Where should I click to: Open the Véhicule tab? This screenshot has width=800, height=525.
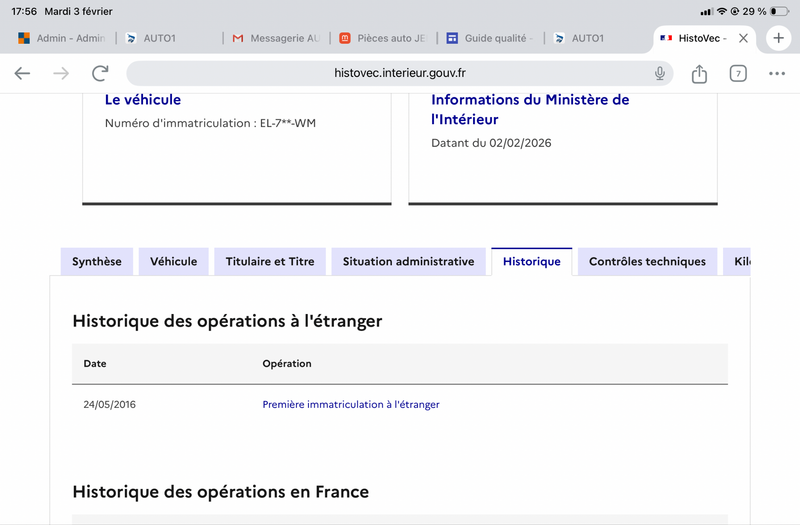[x=173, y=262]
